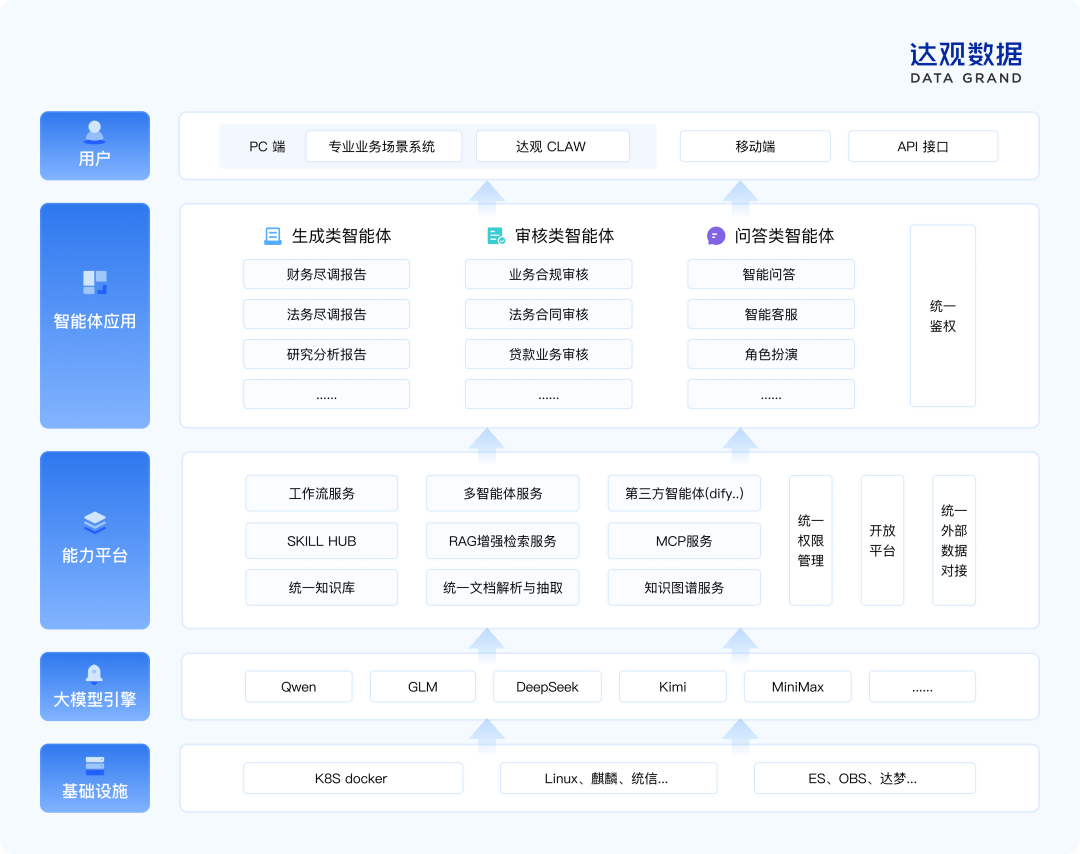The height and width of the screenshot is (854, 1080).
Task: Click the 生成类智能体 document icon
Action: [x=273, y=236]
